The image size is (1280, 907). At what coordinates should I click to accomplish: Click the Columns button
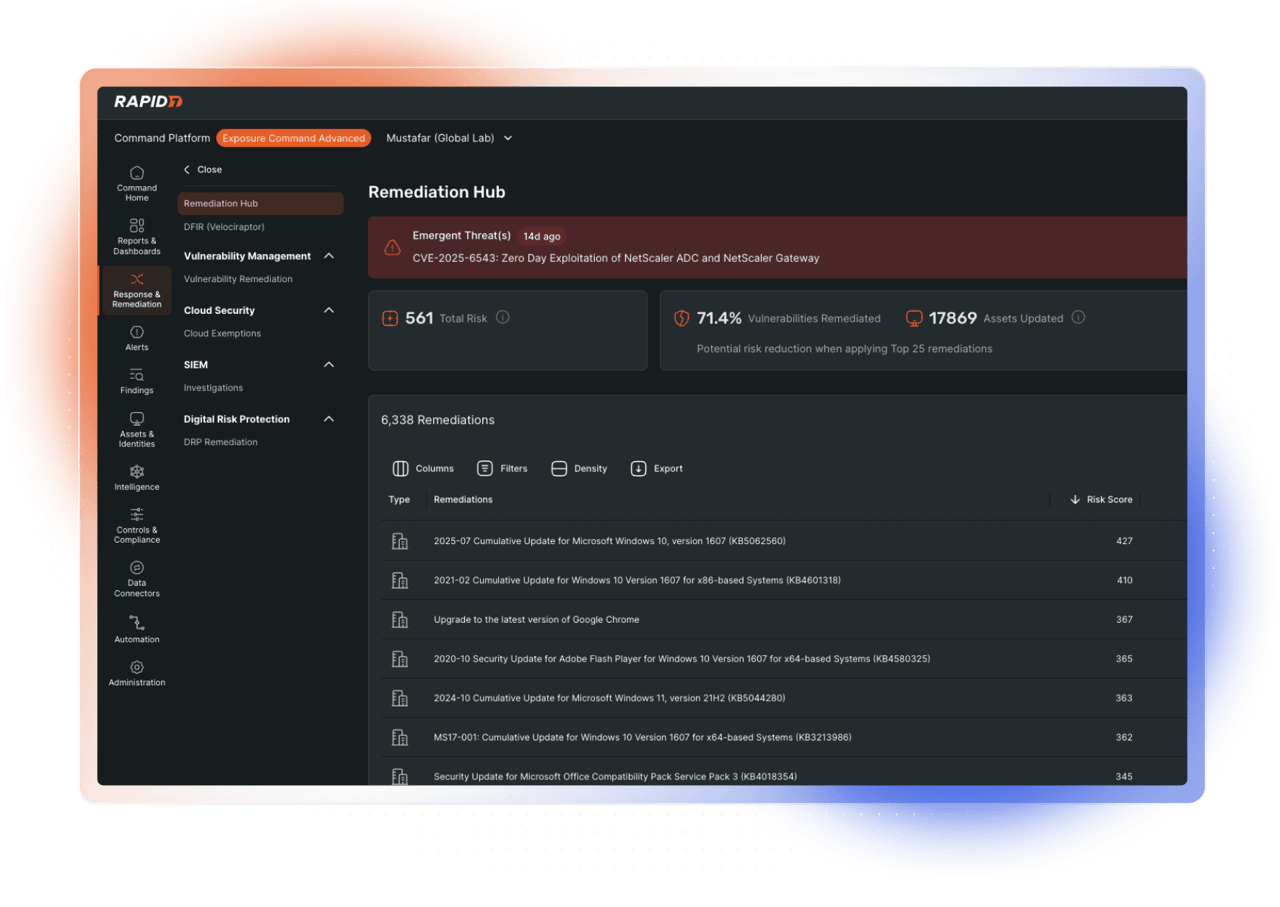pyautogui.click(x=423, y=468)
